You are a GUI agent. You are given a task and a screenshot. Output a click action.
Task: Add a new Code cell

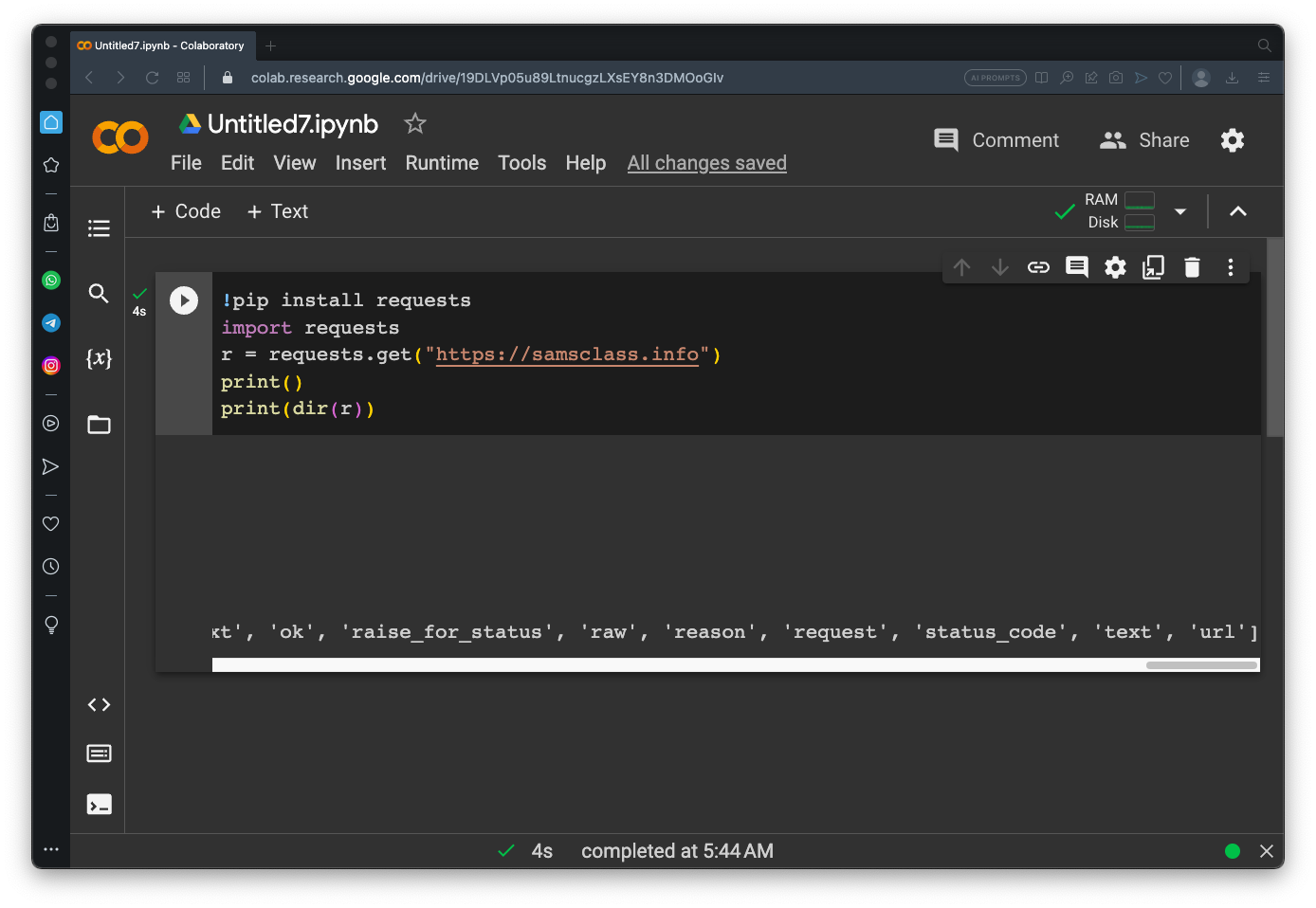point(186,211)
